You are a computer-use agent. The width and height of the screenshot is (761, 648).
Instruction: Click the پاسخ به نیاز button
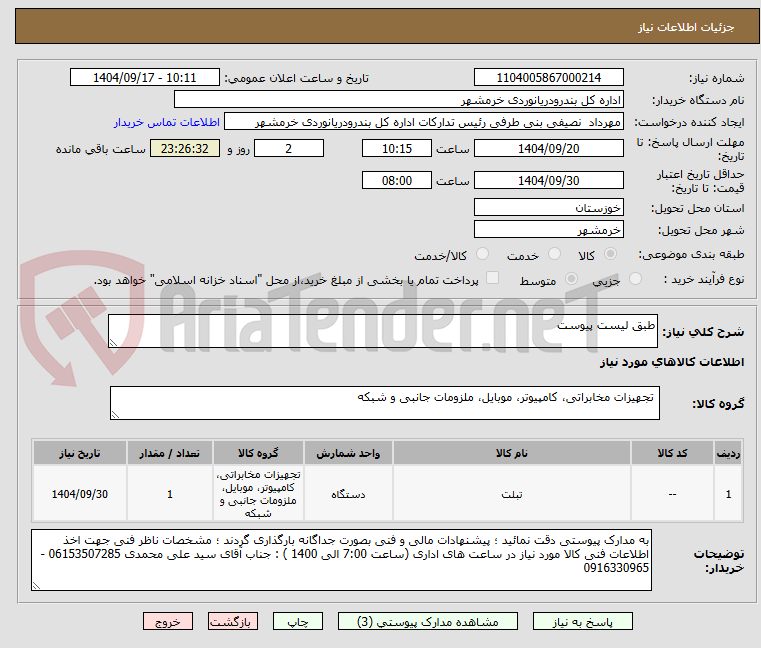tap(582, 621)
